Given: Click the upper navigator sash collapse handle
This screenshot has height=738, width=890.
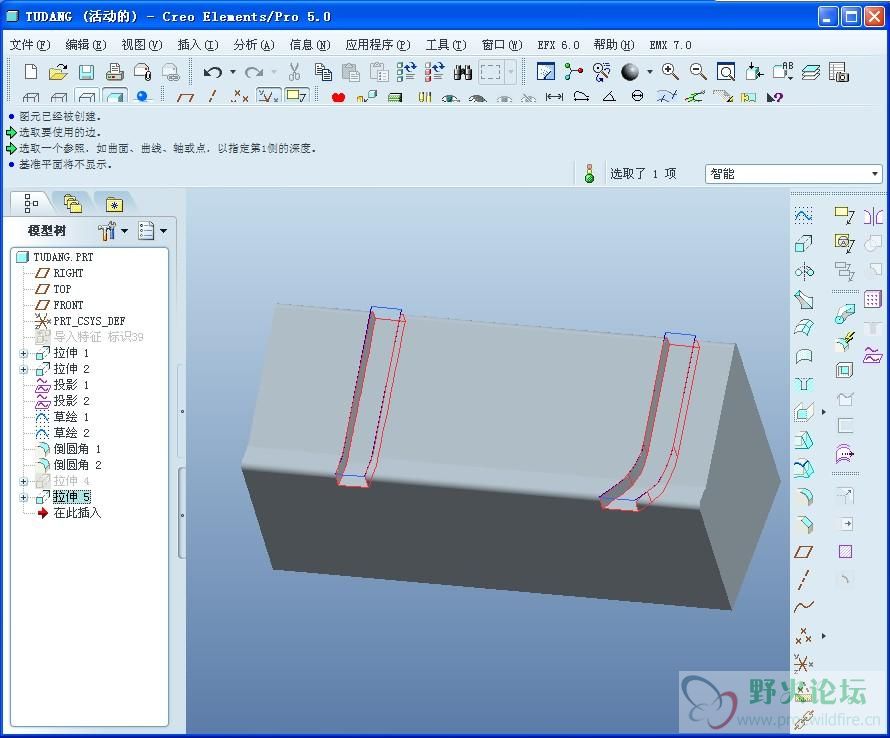Looking at the screenshot, I should [x=182, y=410].
